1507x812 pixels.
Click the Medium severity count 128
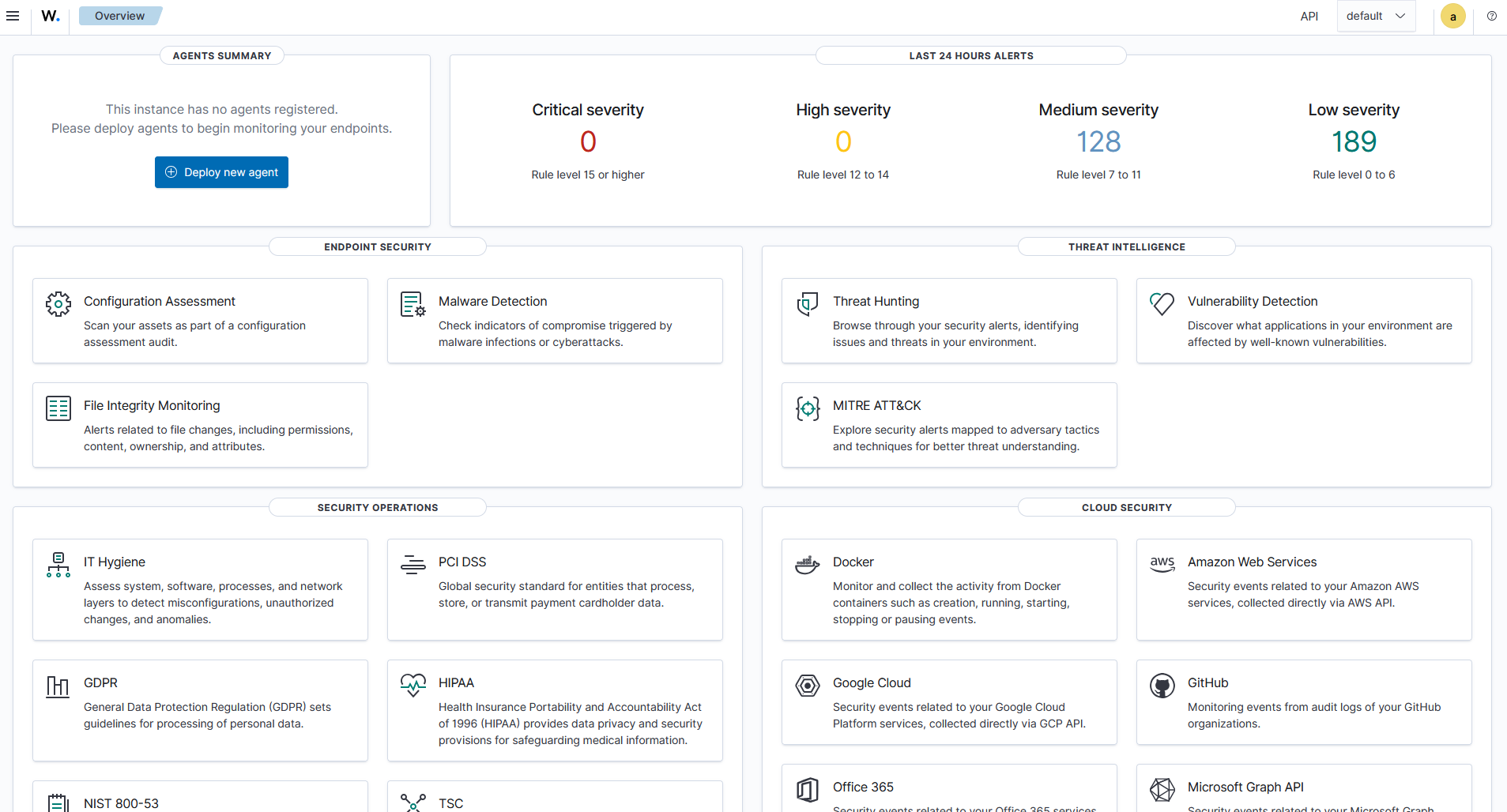point(1098,141)
